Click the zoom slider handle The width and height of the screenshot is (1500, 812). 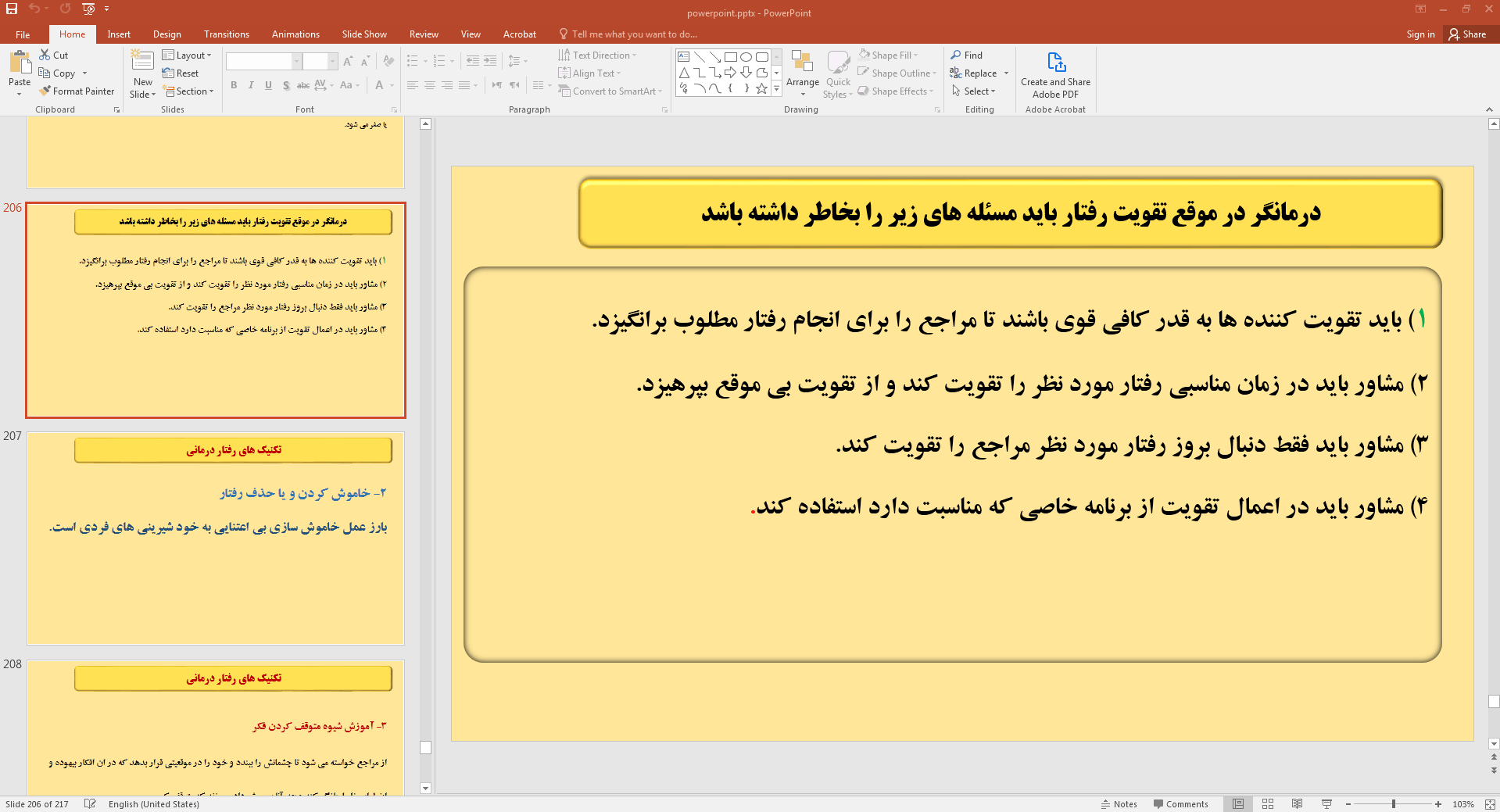(x=1393, y=803)
